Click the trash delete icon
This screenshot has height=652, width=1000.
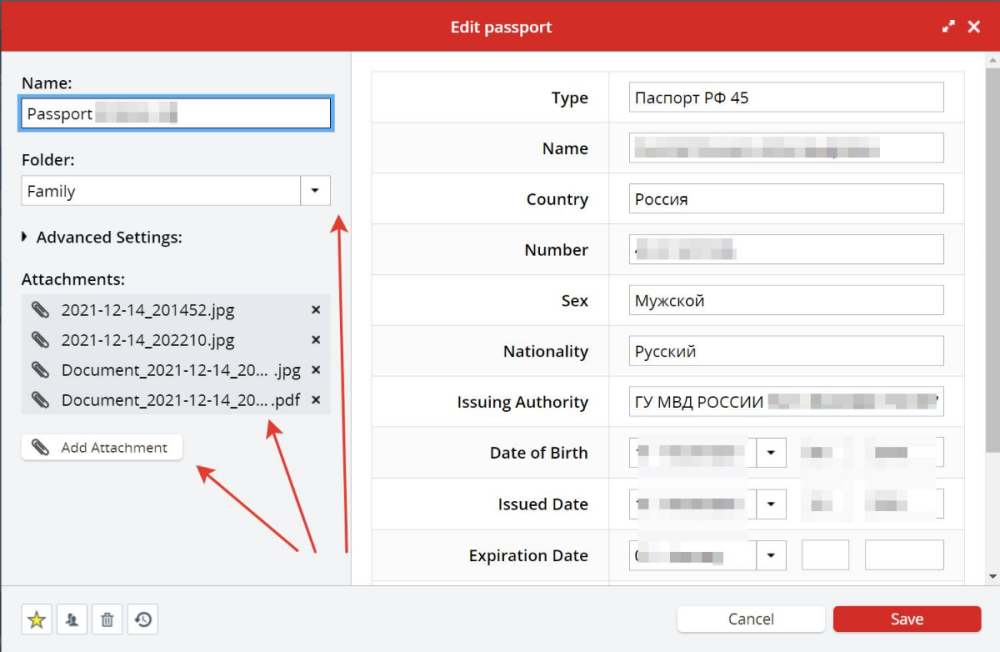[x=107, y=619]
